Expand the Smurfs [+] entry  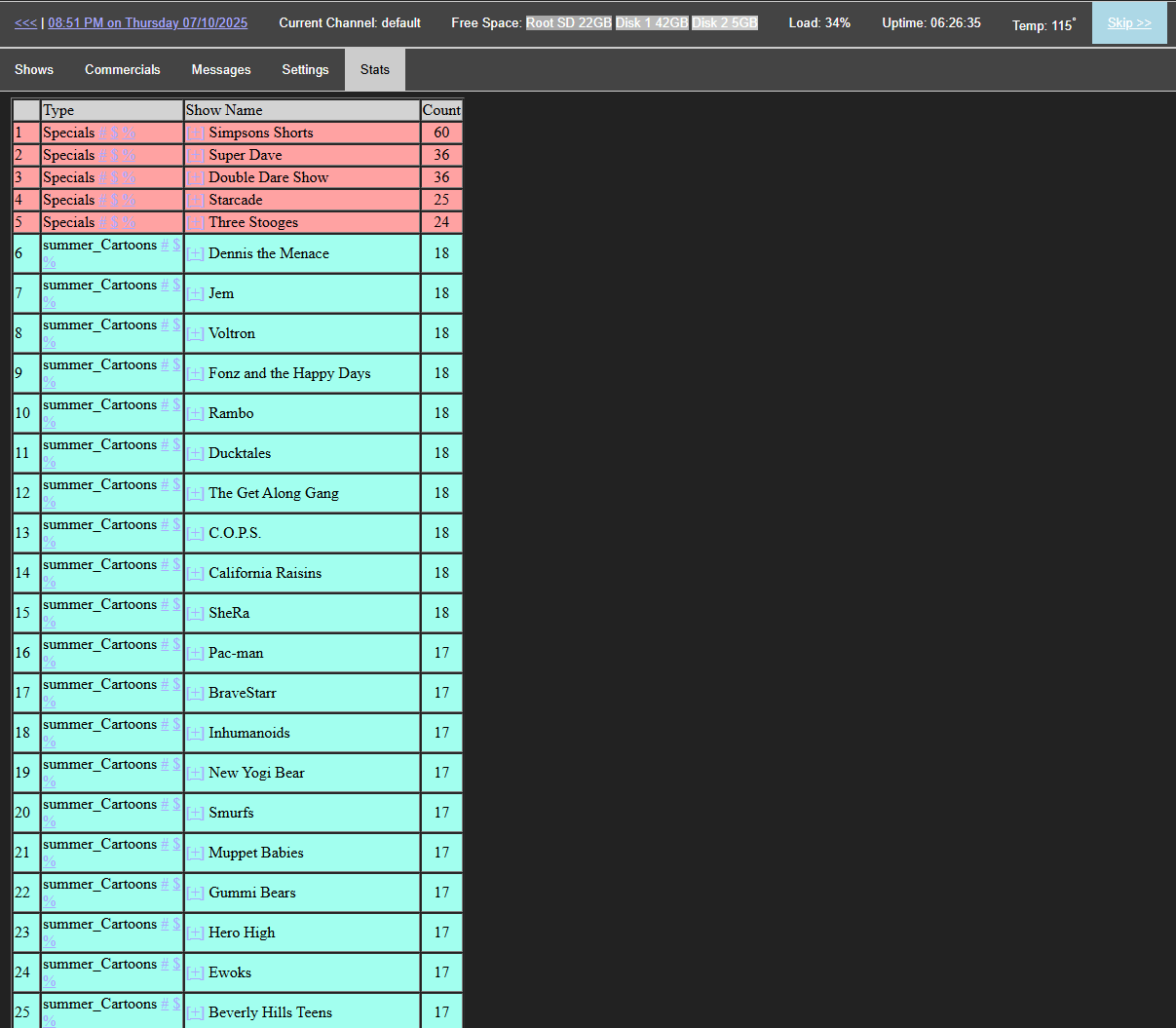pos(196,814)
